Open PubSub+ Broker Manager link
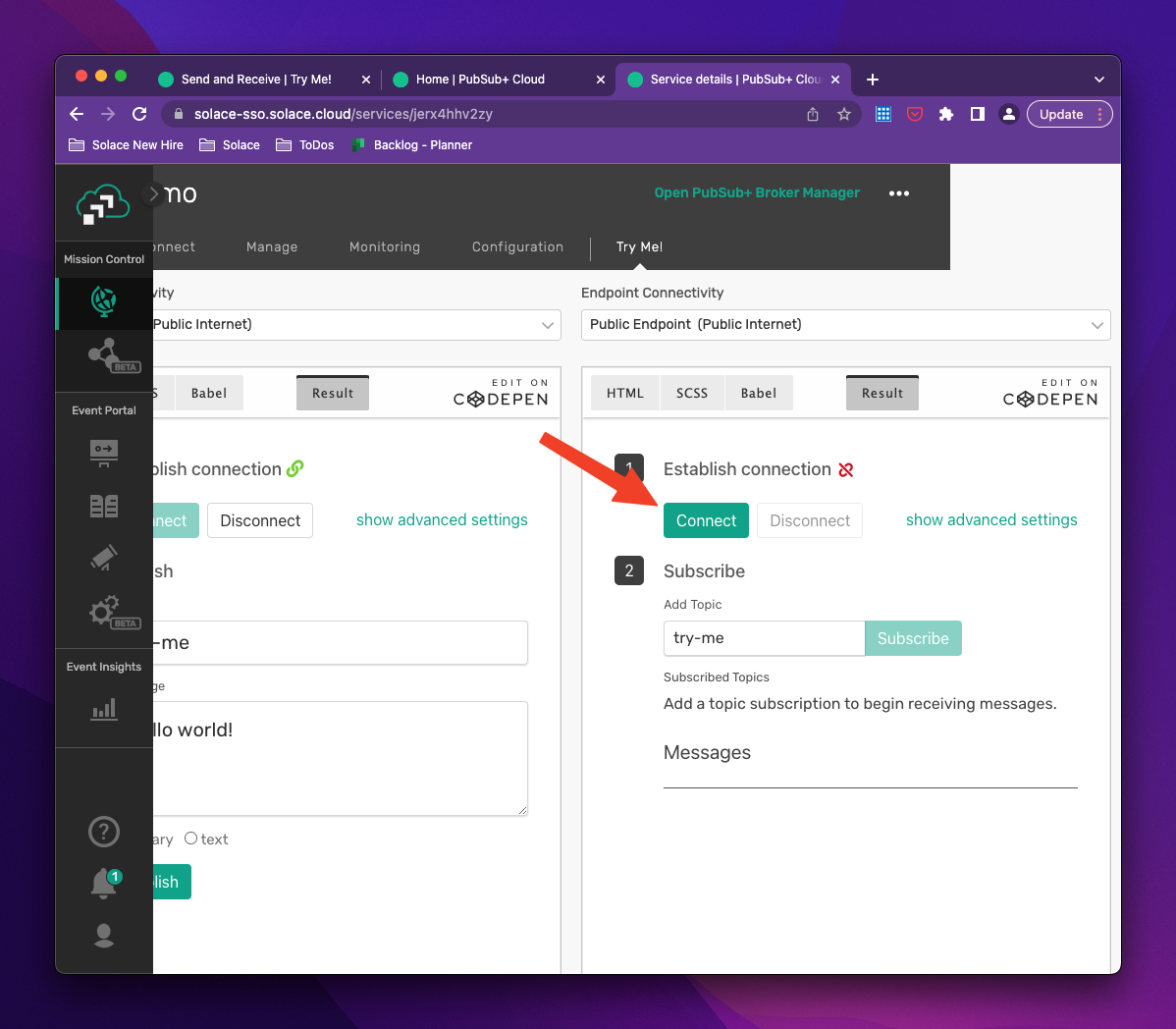This screenshot has height=1029, width=1176. click(x=757, y=193)
